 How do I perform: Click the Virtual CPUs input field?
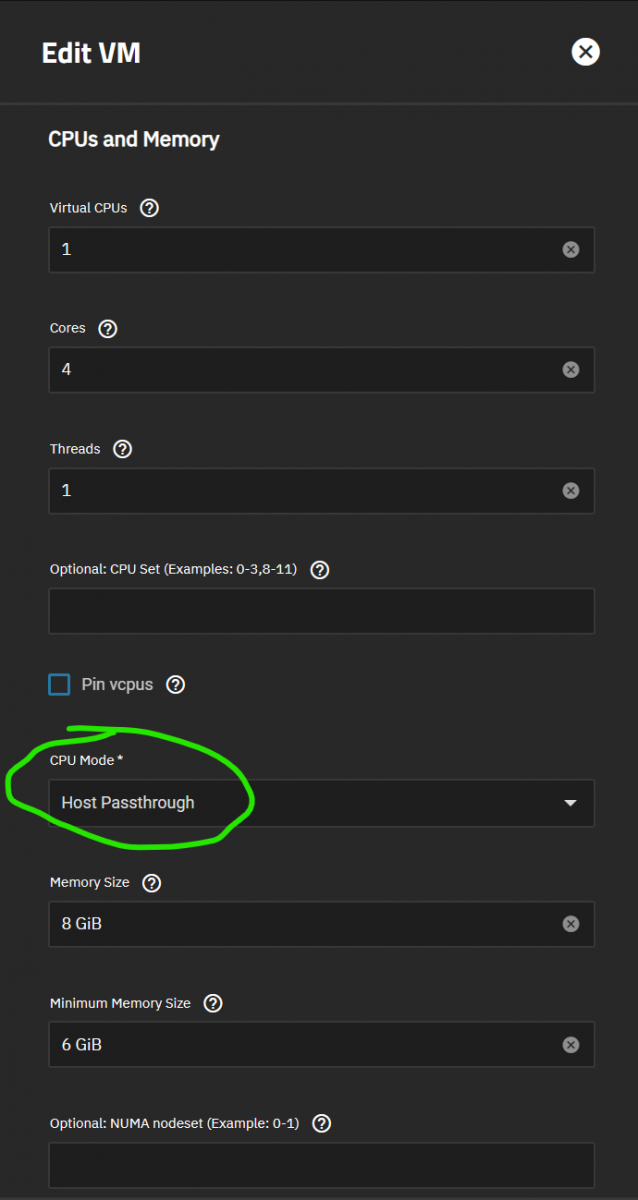[321, 249]
